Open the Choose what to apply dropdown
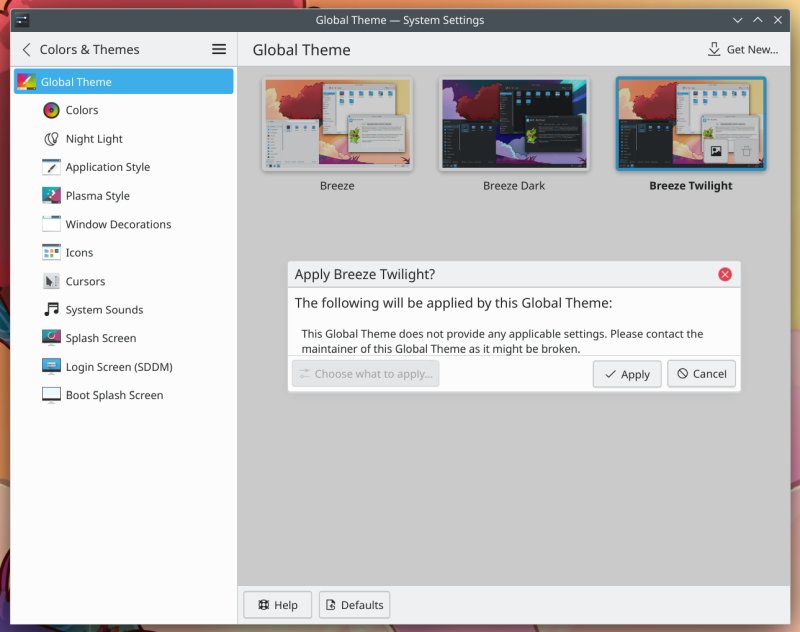Screen dimensions: 800x632 [364, 373]
